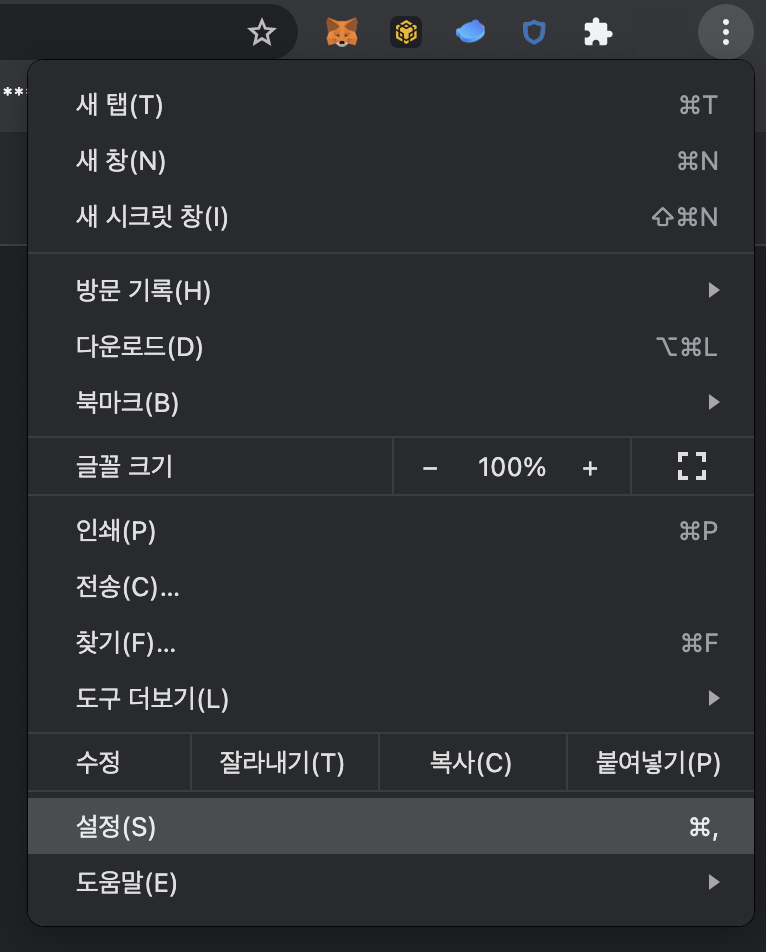The height and width of the screenshot is (952, 766).
Task: Click the three-dot Chrome menu button
Action: 726,33
